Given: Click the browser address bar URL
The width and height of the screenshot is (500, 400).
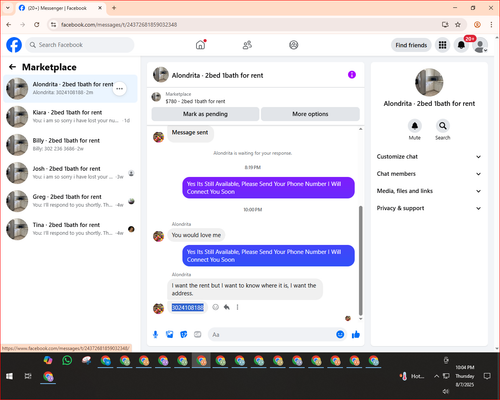Looking at the screenshot, I should (119, 25).
